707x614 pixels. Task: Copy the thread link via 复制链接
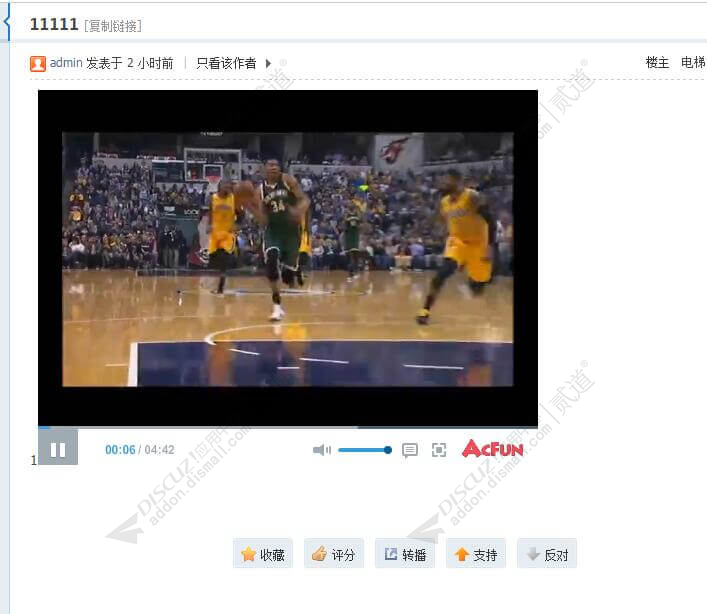[113, 26]
